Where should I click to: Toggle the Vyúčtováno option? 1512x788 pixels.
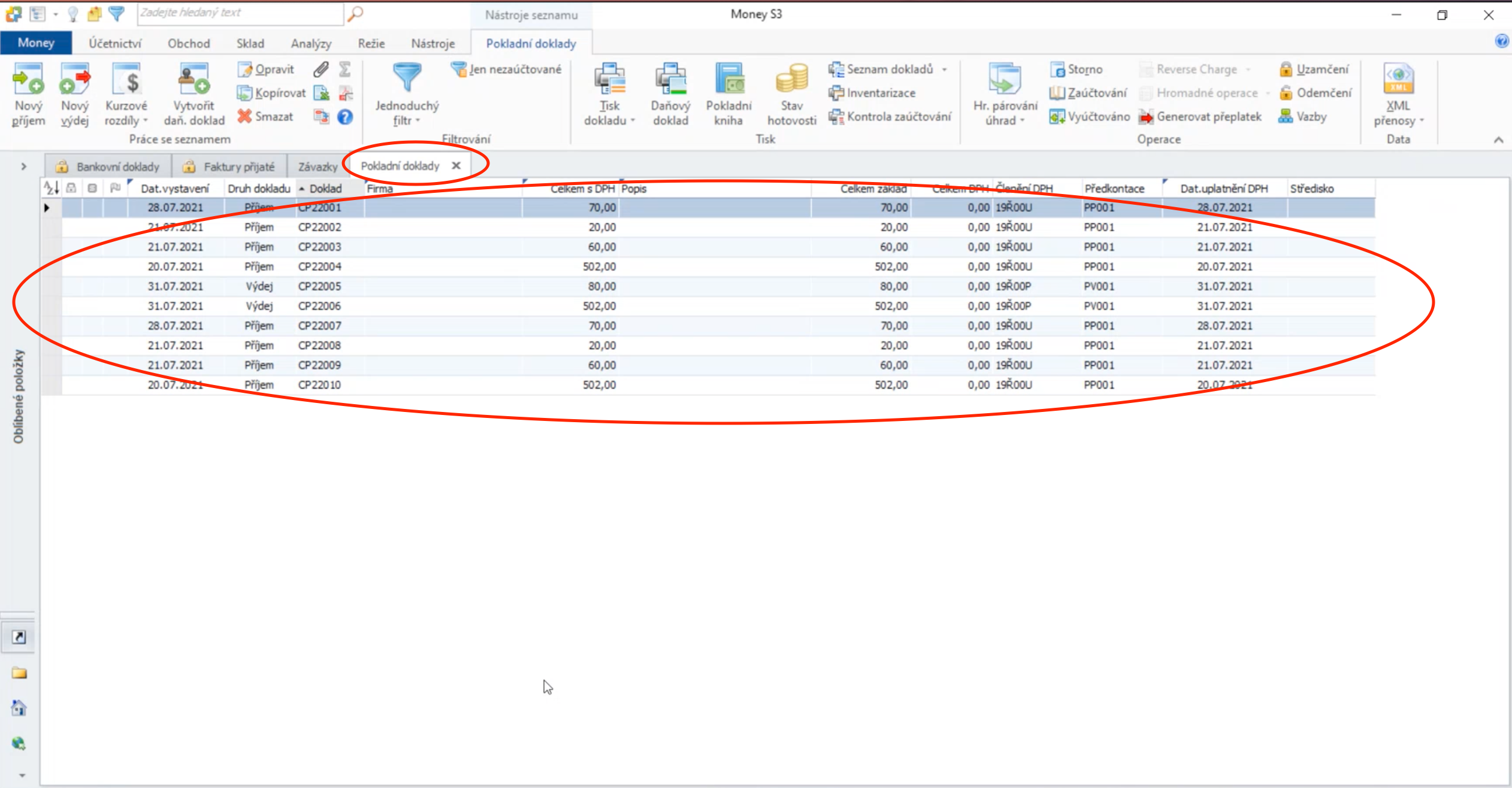pos(1090,117)
